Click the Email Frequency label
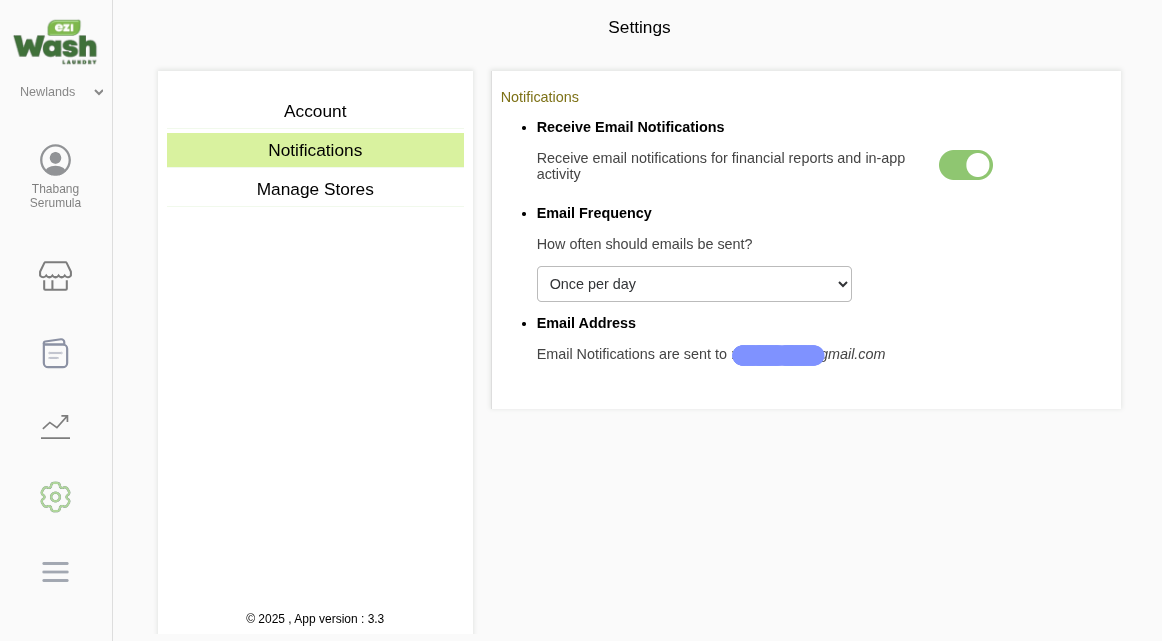The width and height of the screenshot is (1162, 641). click(594, 213)
